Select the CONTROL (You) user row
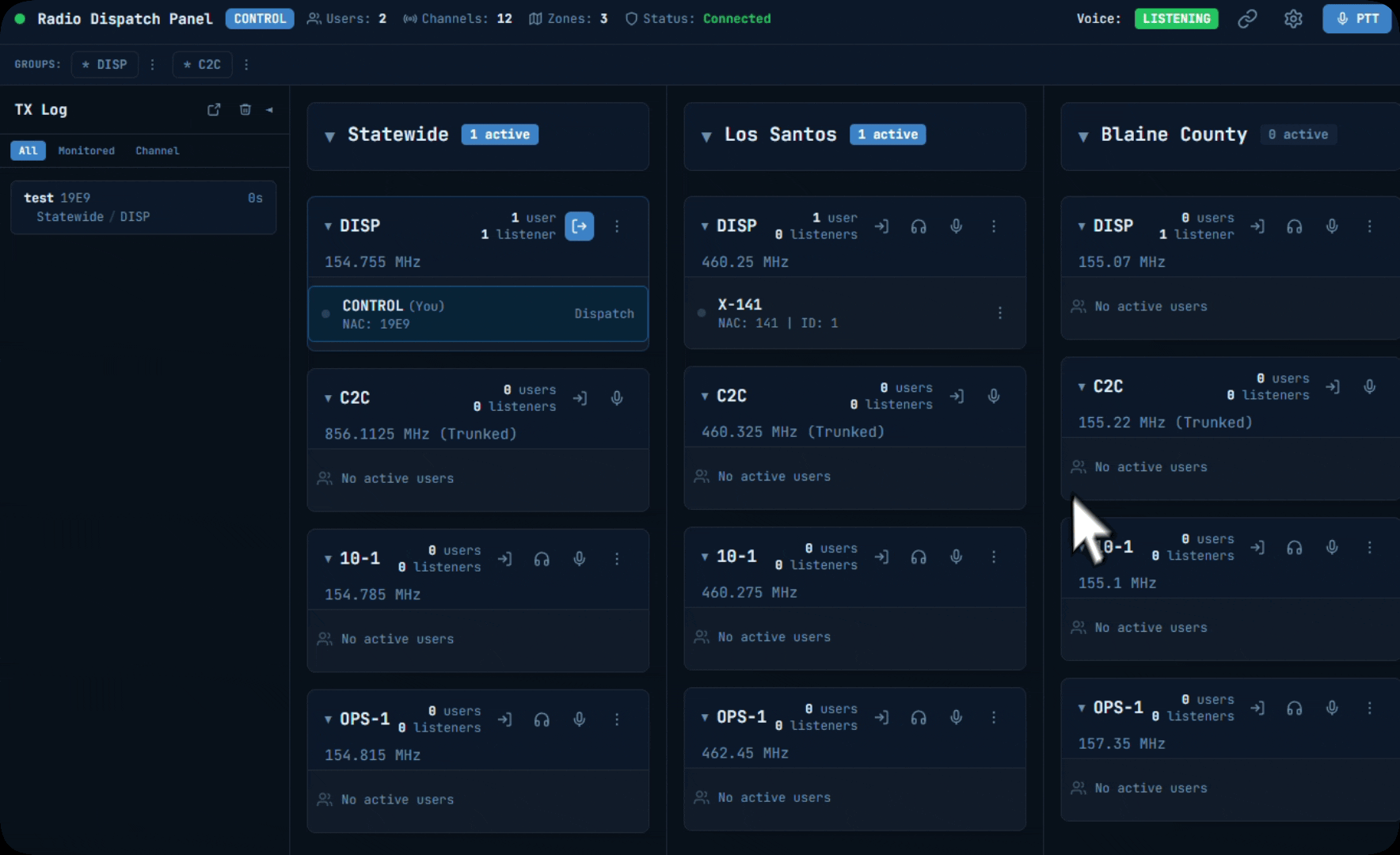The width and height of the screenshot is (1400, 855). (x=478, y=313)
